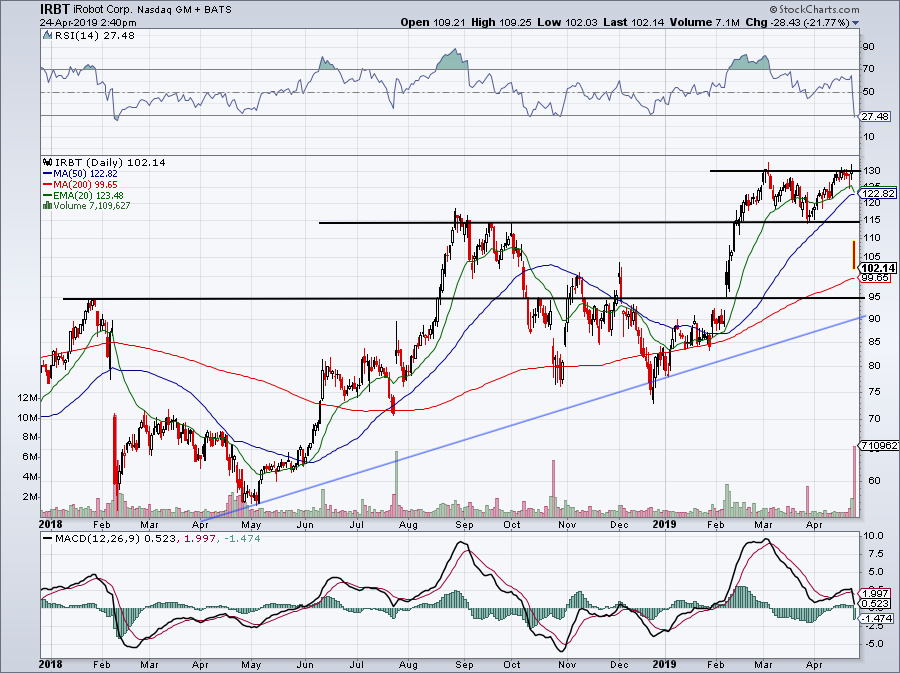The image size is (900, 673).
Task: Click the 130 label on the price axis
Action: [x=872, y=170]
